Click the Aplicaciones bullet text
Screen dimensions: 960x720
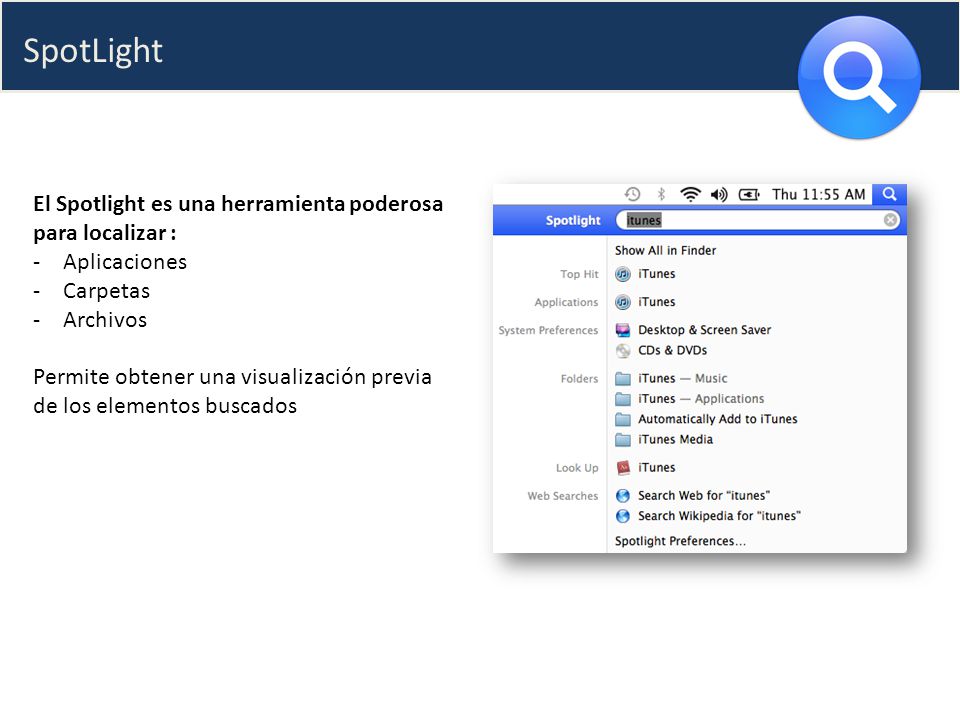tap(125, 262)
